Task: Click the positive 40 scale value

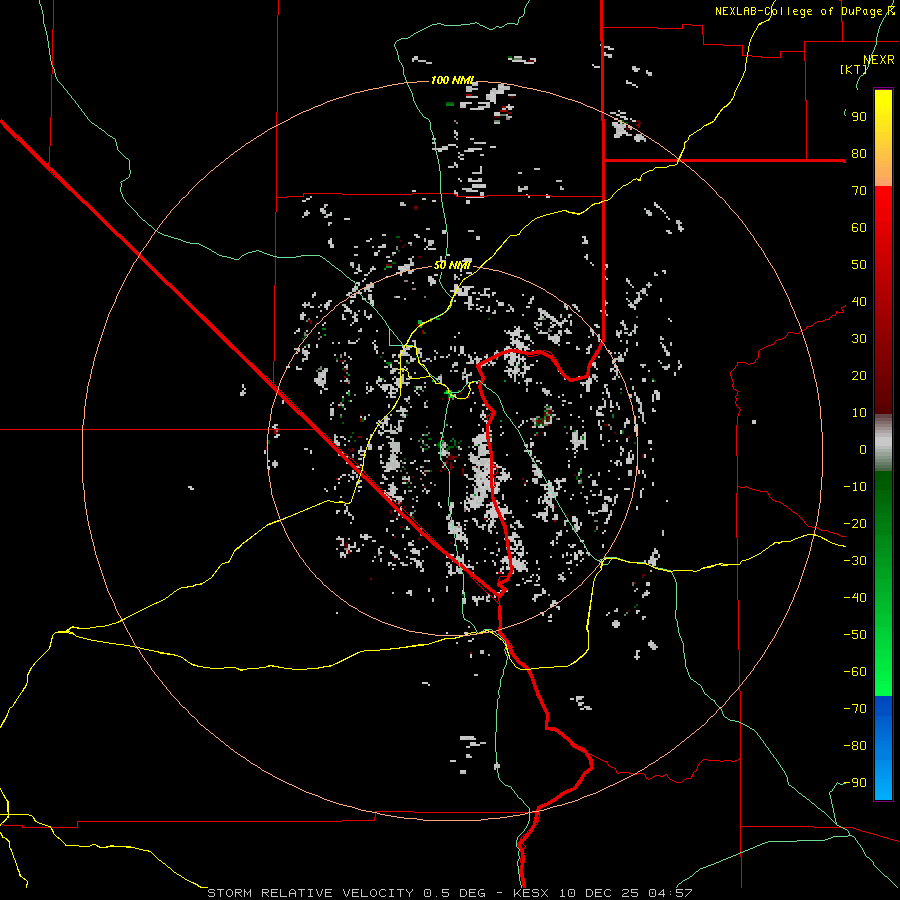Action: 859,302
